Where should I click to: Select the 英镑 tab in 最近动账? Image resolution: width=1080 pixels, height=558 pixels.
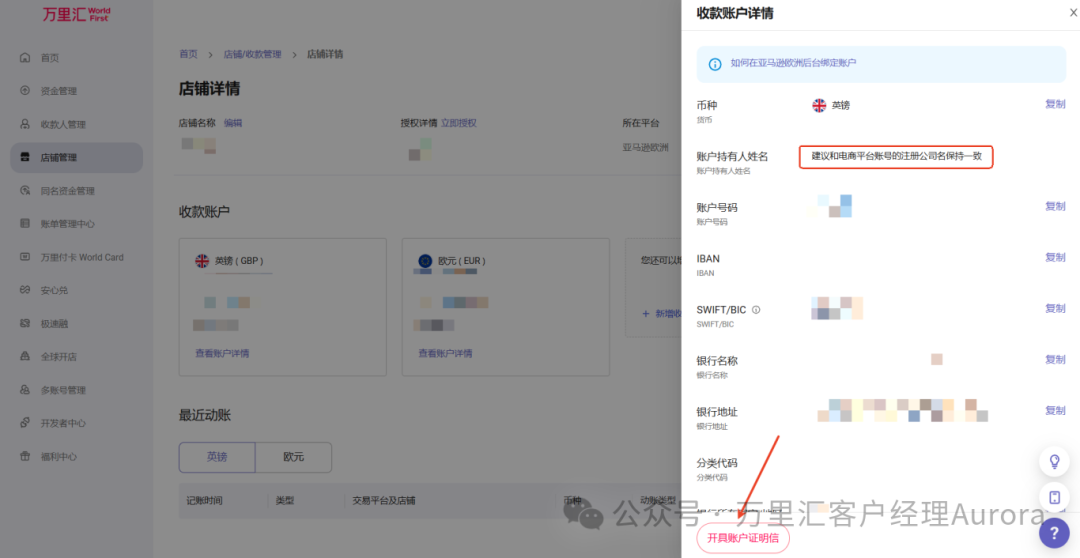click(217, 457)
